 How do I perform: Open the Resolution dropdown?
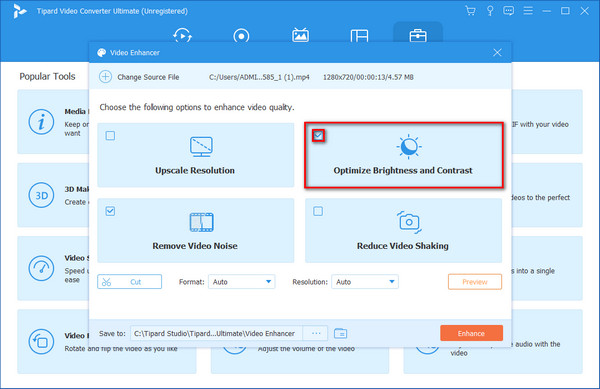point(365,282)
